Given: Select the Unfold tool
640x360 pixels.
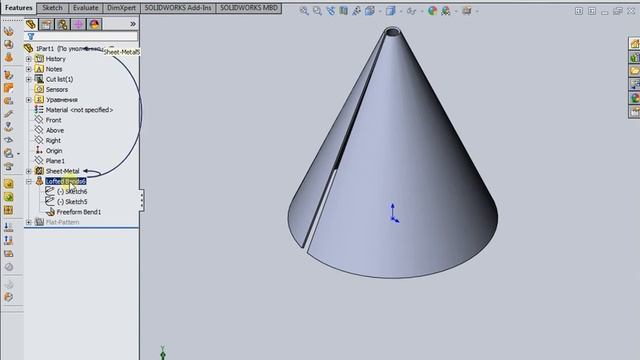Looking at the screenshot, I should (x=9, y=228).
